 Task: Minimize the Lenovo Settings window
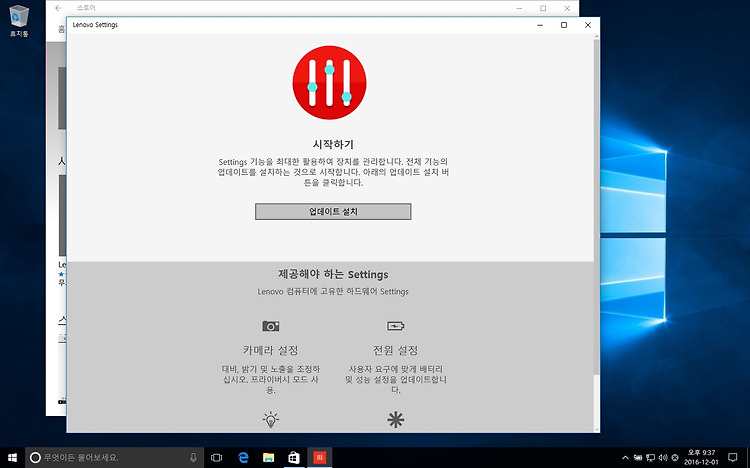click(540, 25)
